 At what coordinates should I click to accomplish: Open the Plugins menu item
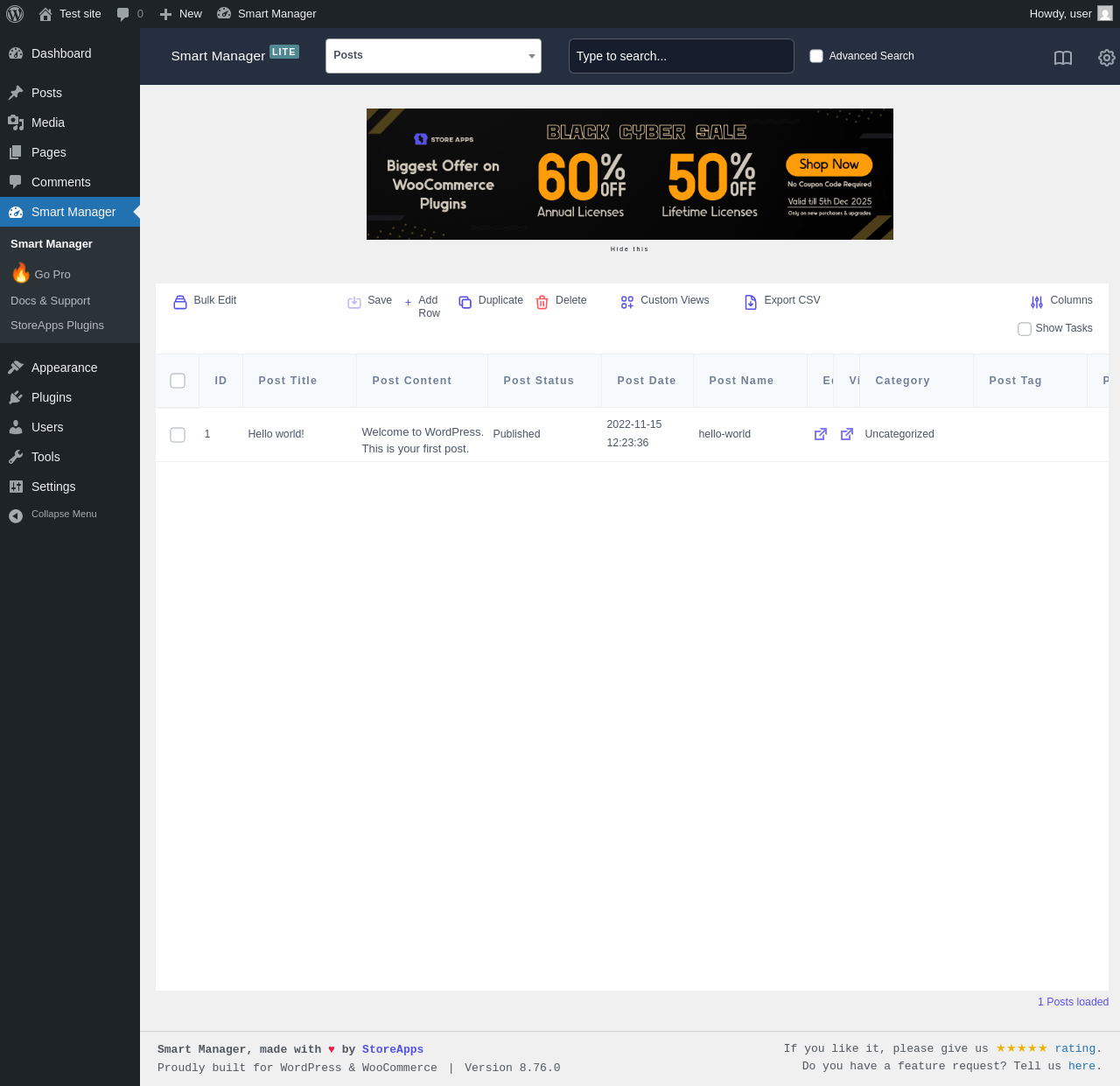click(x=70, y=397)
